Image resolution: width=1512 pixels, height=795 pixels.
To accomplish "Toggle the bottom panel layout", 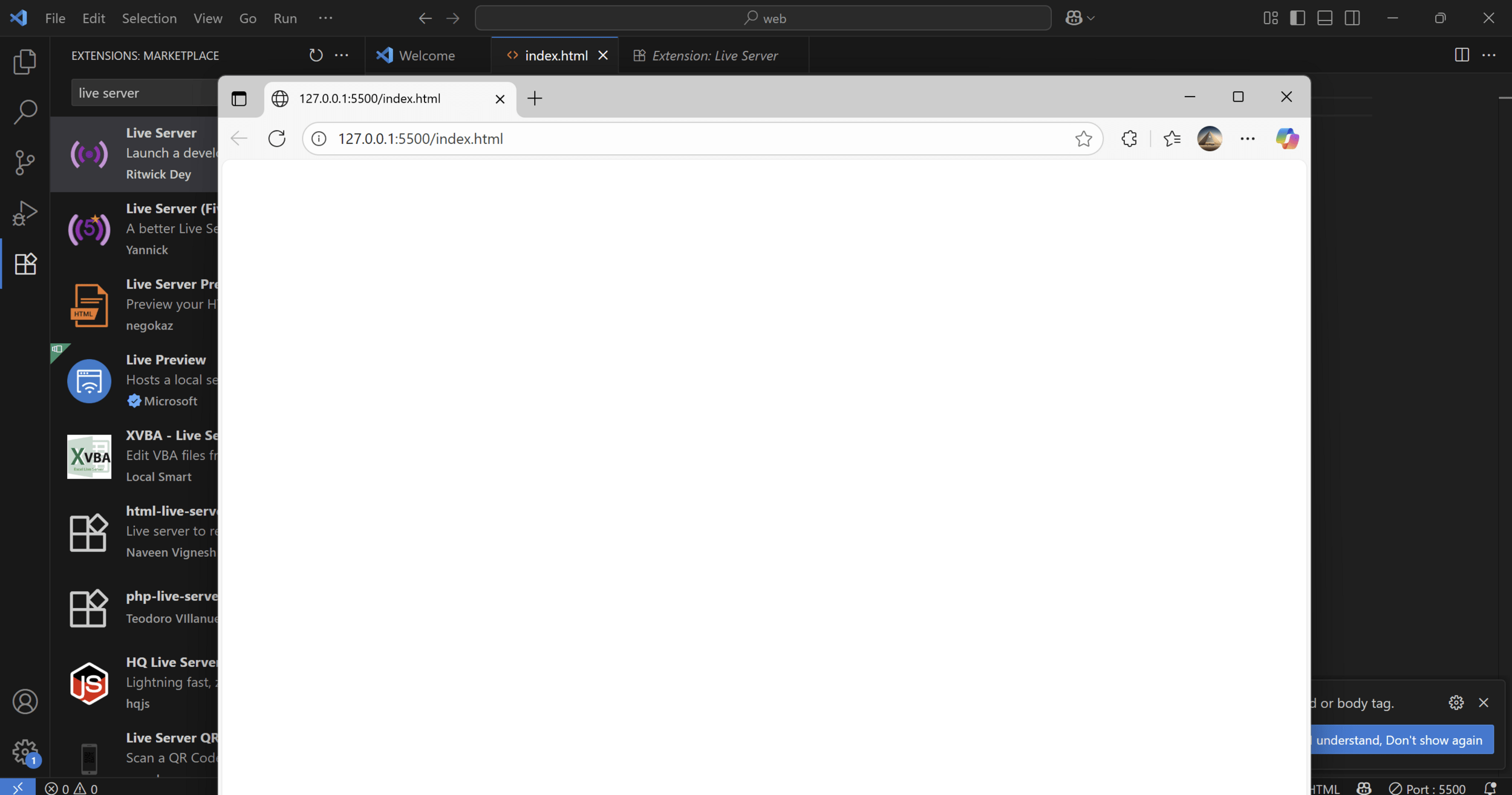I will pyautogui.click(x=1325, y=18).
